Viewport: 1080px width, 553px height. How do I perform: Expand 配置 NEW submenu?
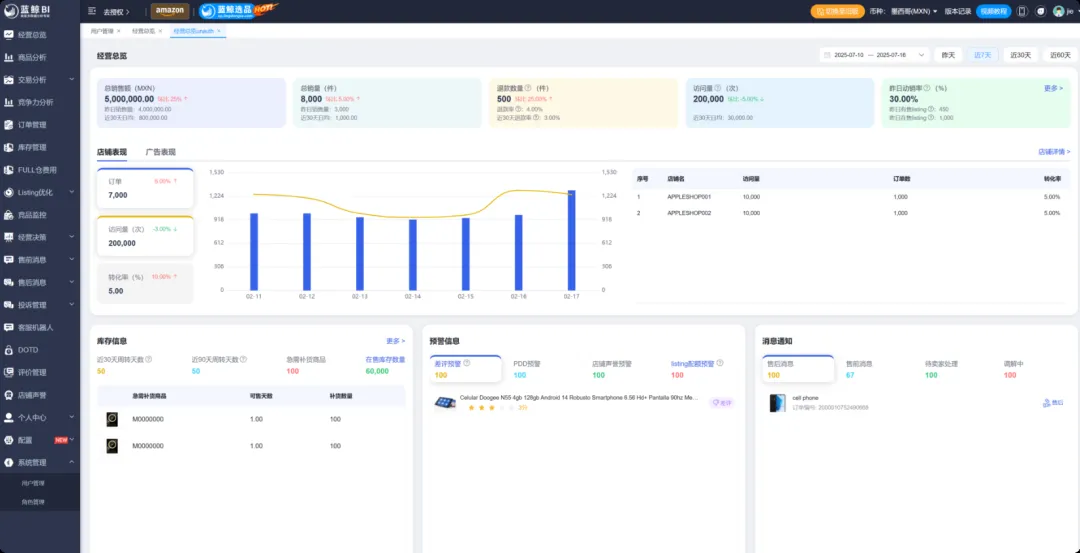(72, 440)
